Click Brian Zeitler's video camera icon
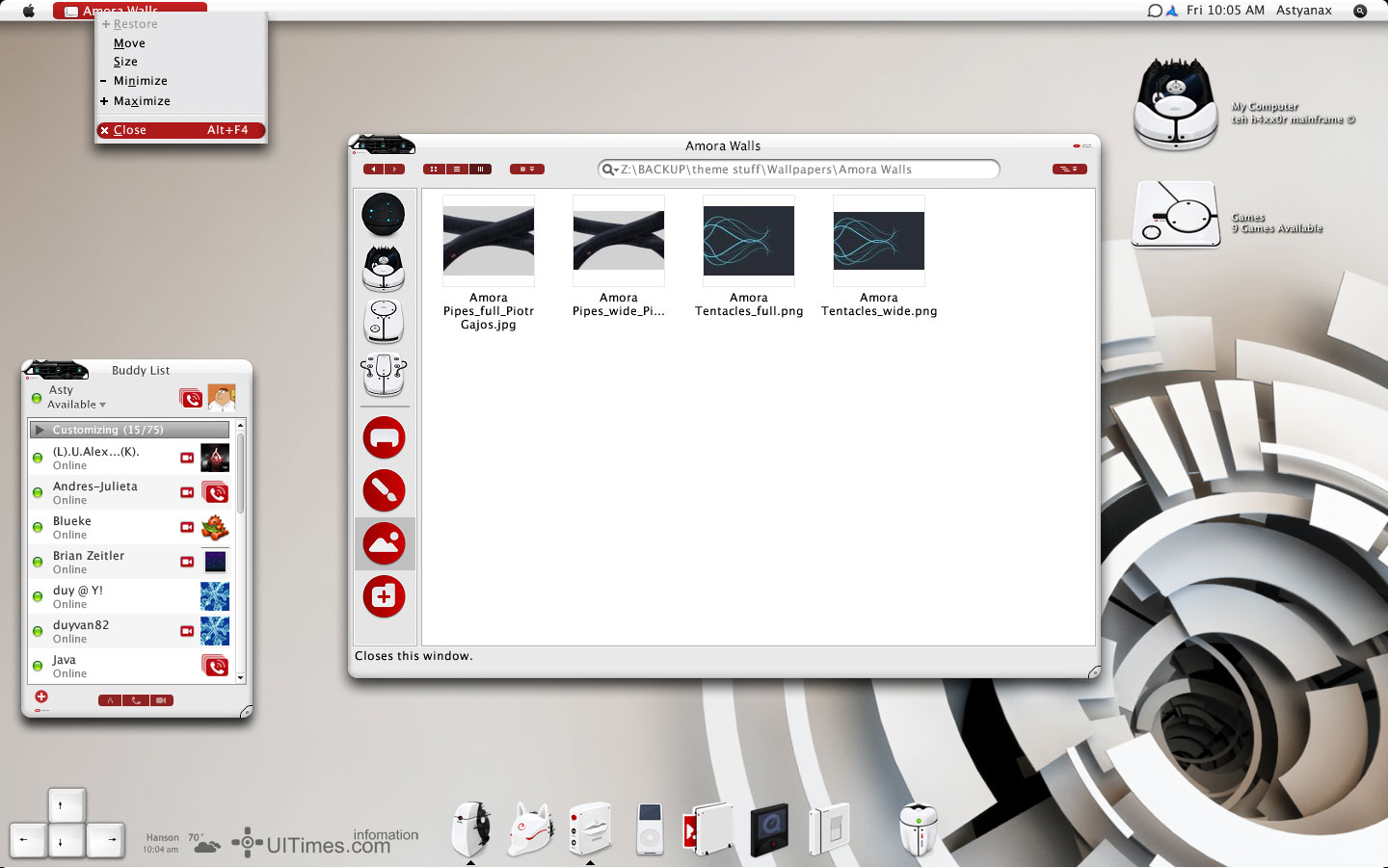 187,562
